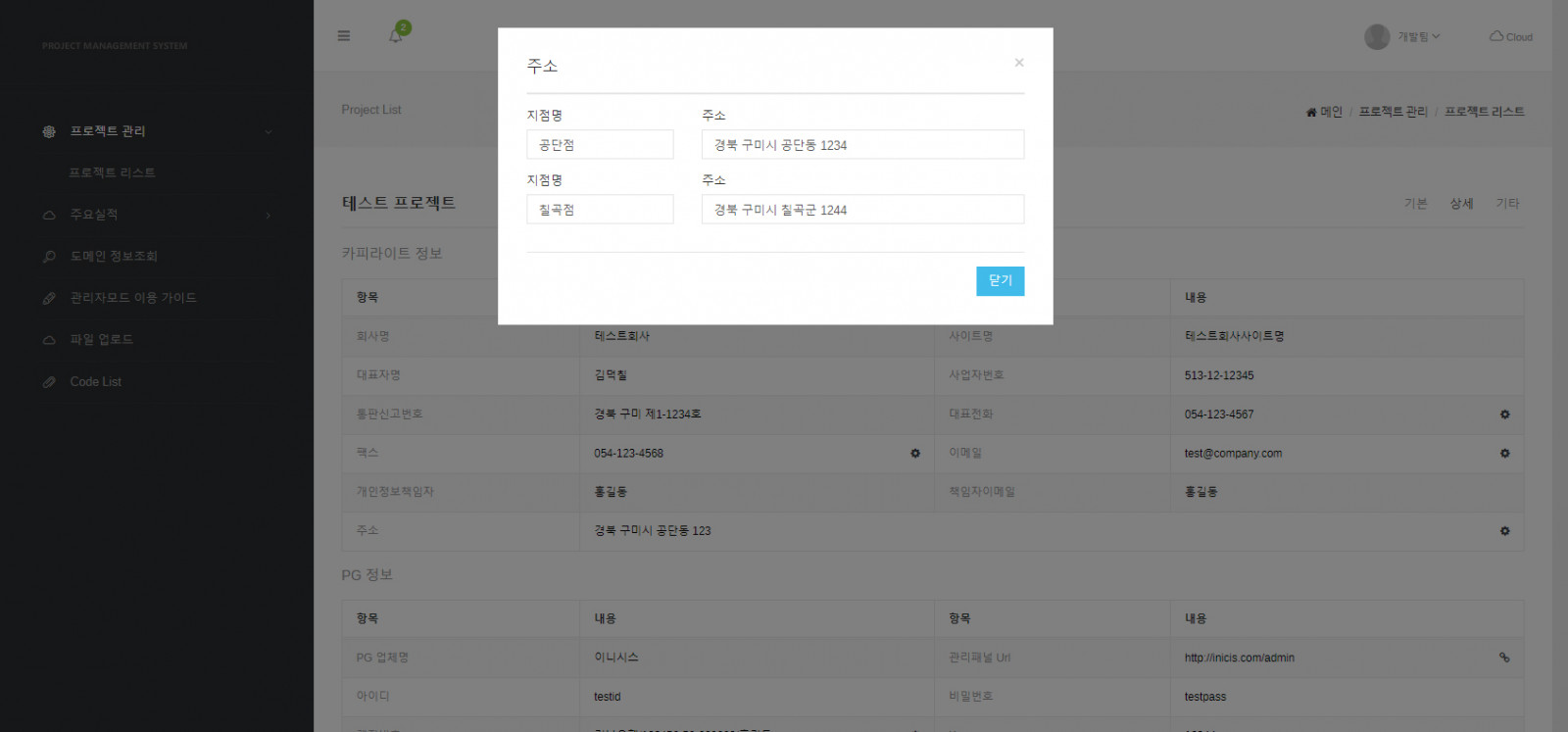Expand the 프로젝트 관리 sidebar menu

coord(157,131)
